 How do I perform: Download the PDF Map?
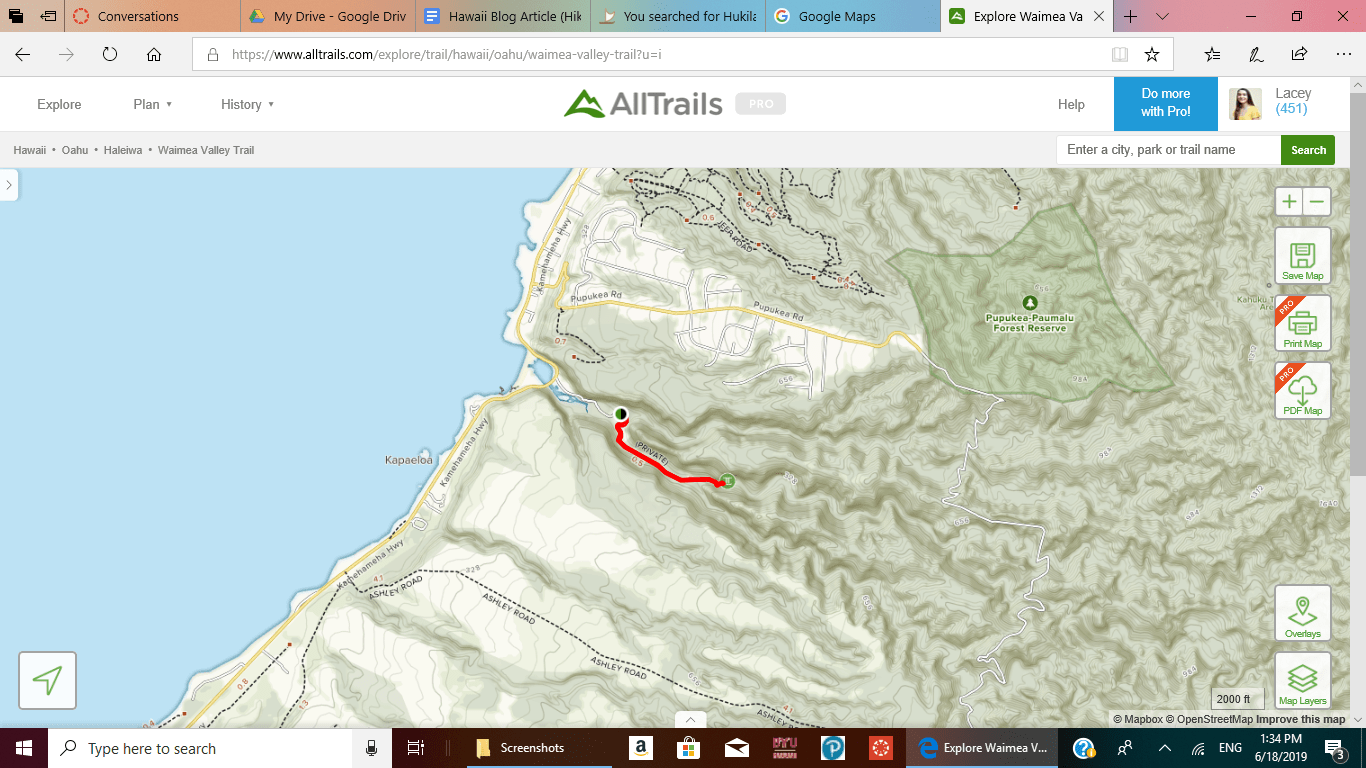(x=1303, y=391)
